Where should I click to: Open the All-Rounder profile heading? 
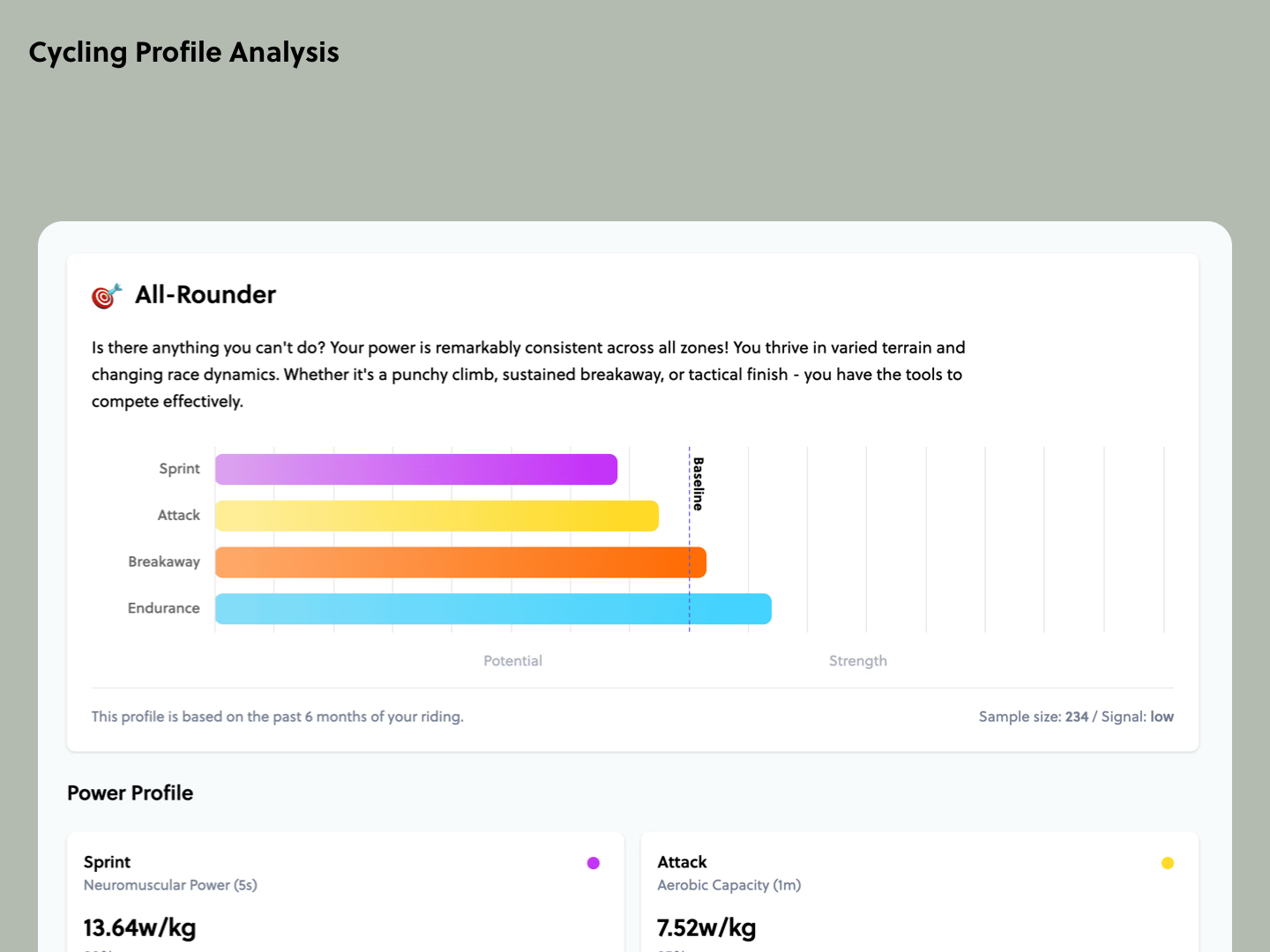coord(205,294)
